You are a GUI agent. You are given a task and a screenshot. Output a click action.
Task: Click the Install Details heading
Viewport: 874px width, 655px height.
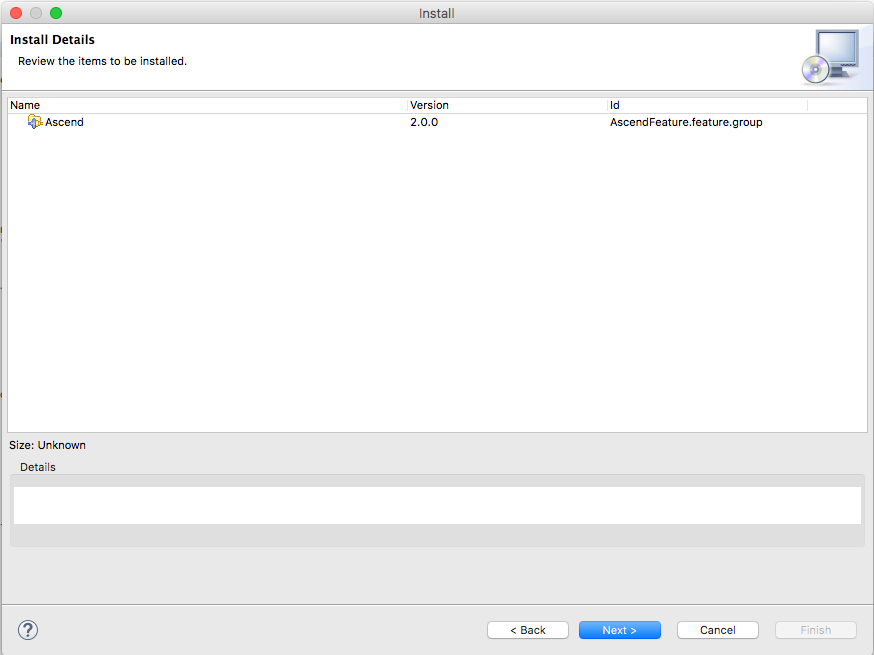coord(52,40)
